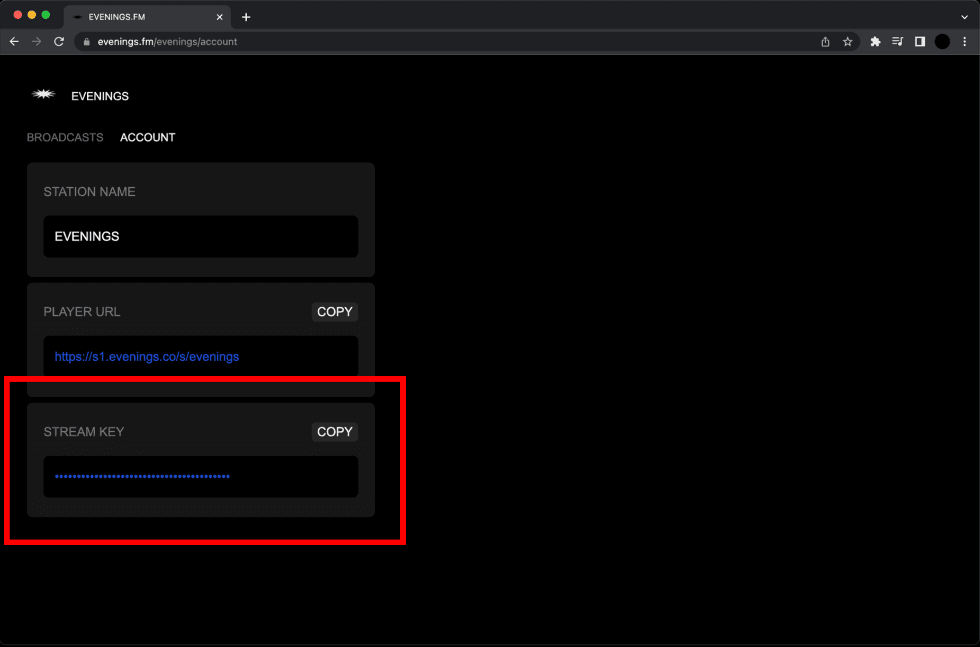Click the browser back arrow

(x=14, y=42)
